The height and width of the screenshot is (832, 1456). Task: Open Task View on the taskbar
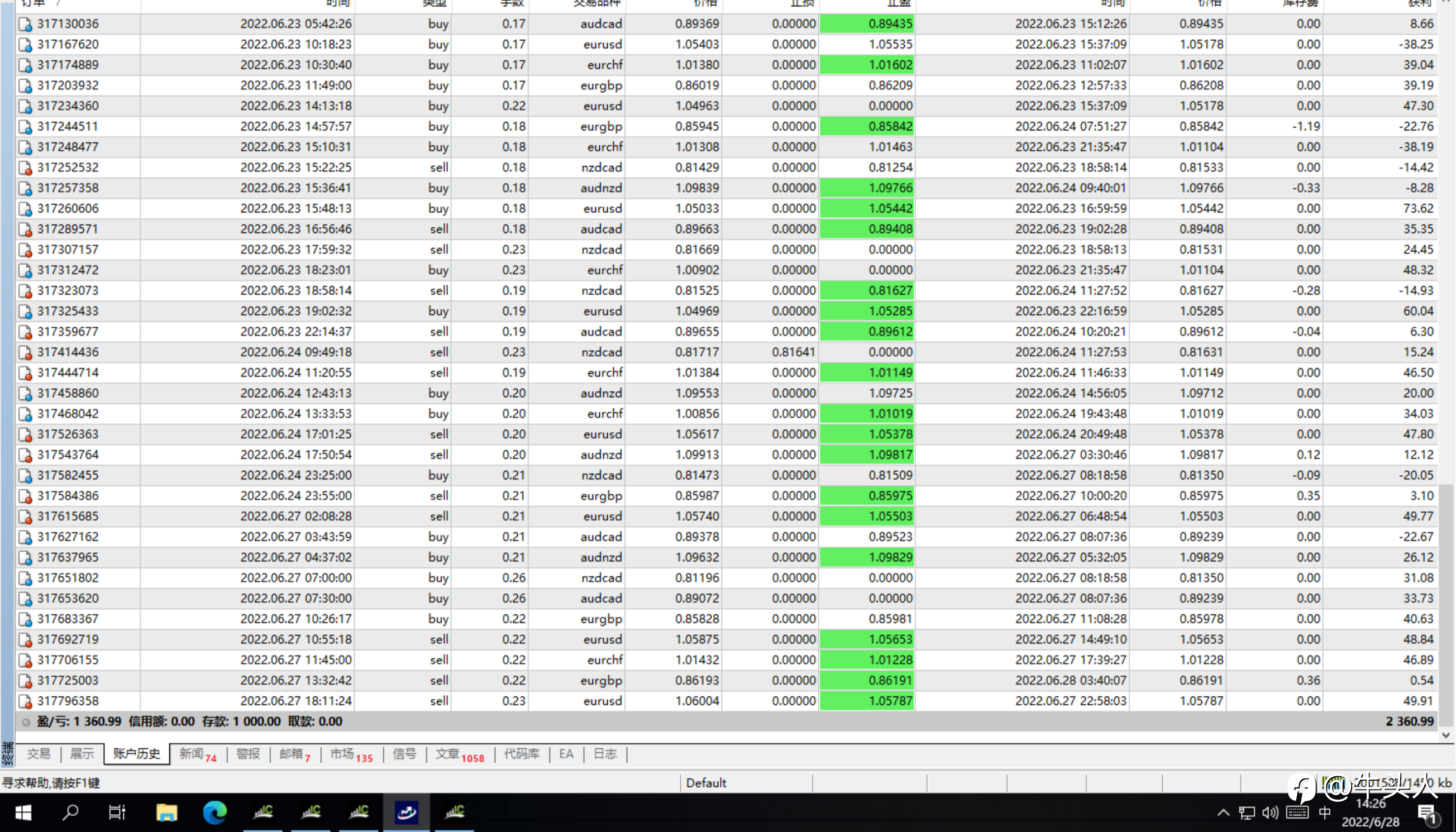tap(117, 812)
